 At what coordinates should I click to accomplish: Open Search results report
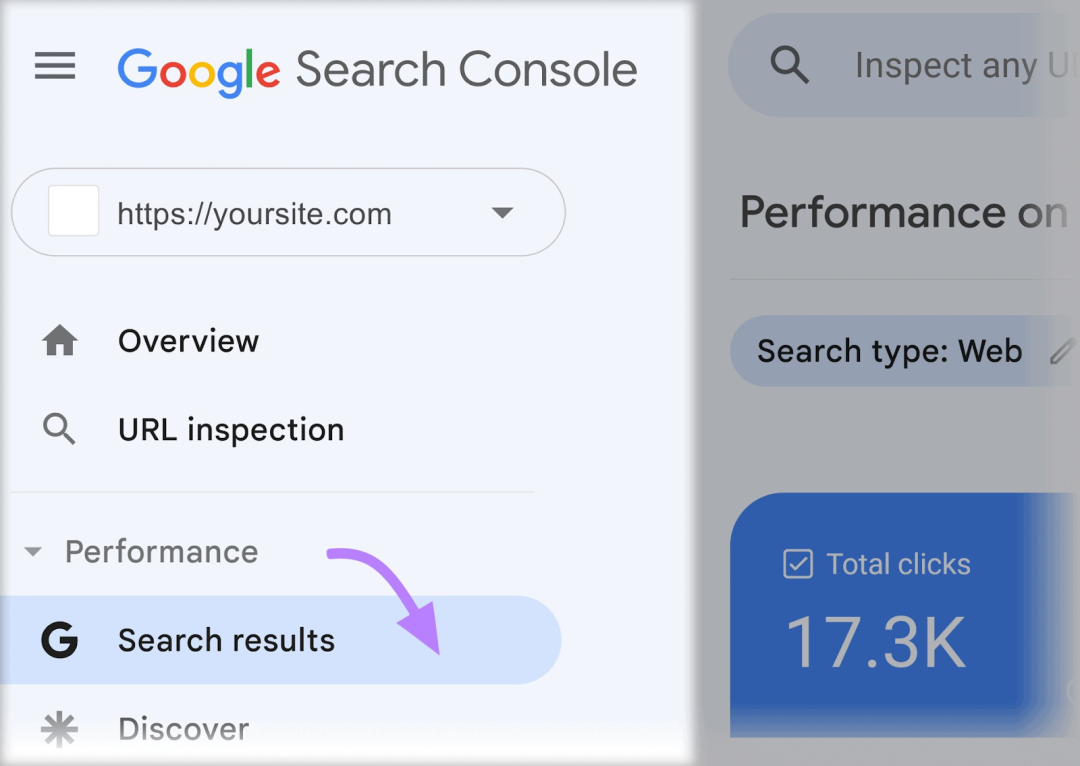(280, 640)
